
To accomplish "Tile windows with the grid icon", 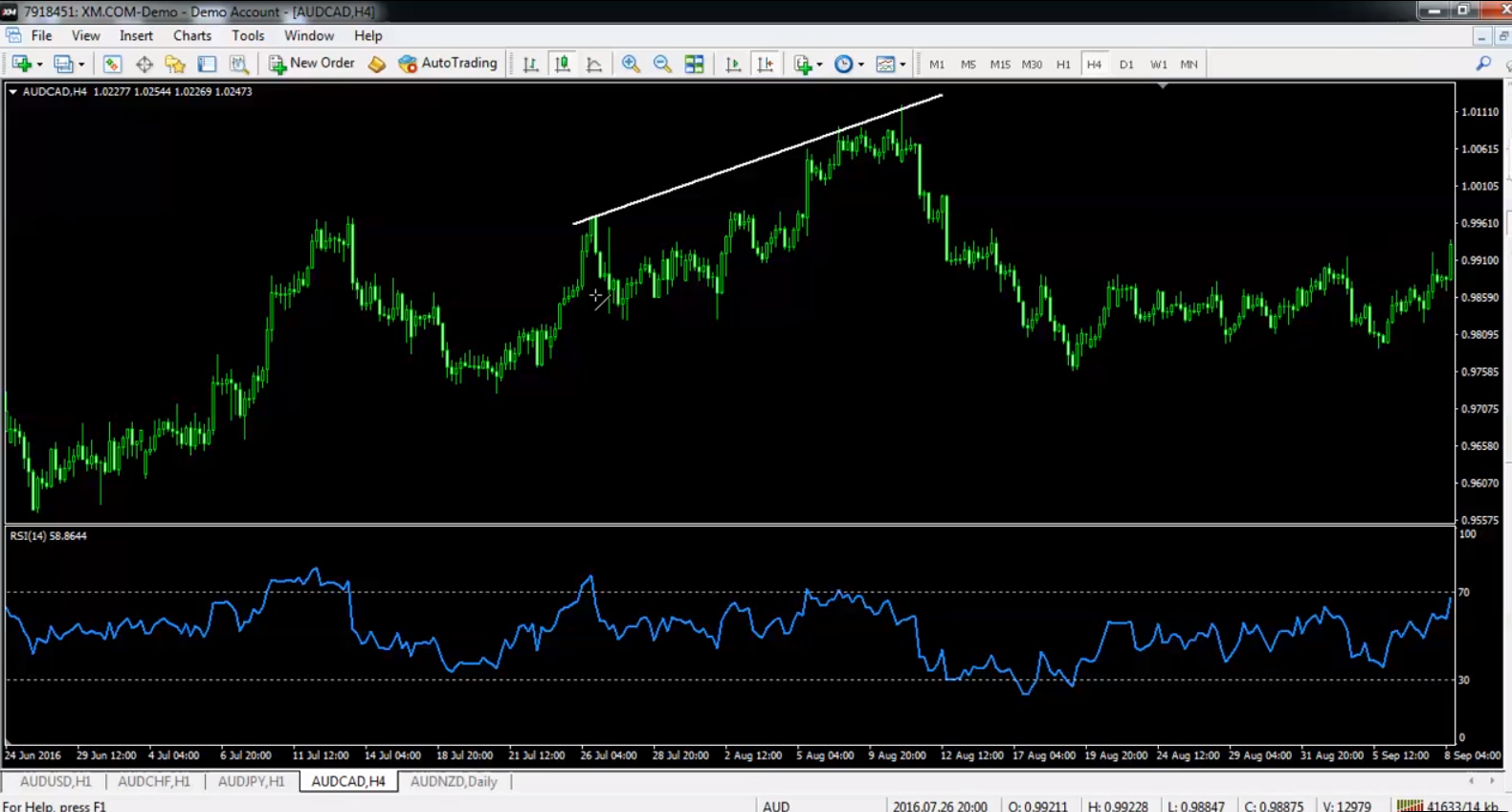I will click(x=695, y=64).
